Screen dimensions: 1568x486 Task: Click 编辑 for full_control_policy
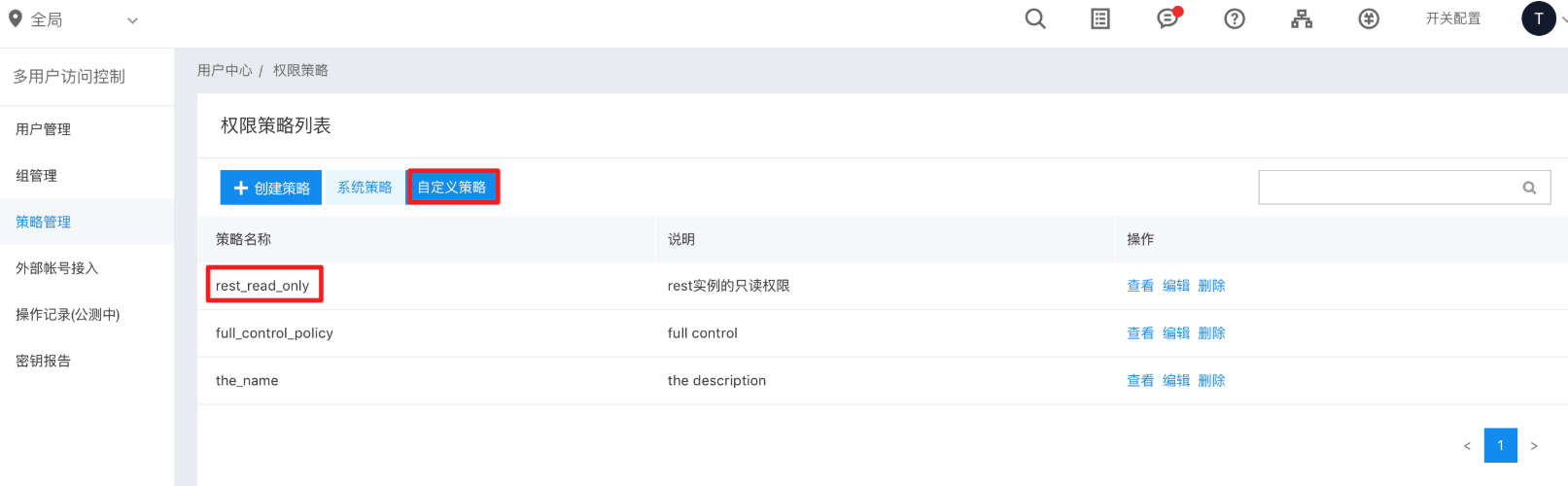pyautogui.click(x=1176, y=333)
